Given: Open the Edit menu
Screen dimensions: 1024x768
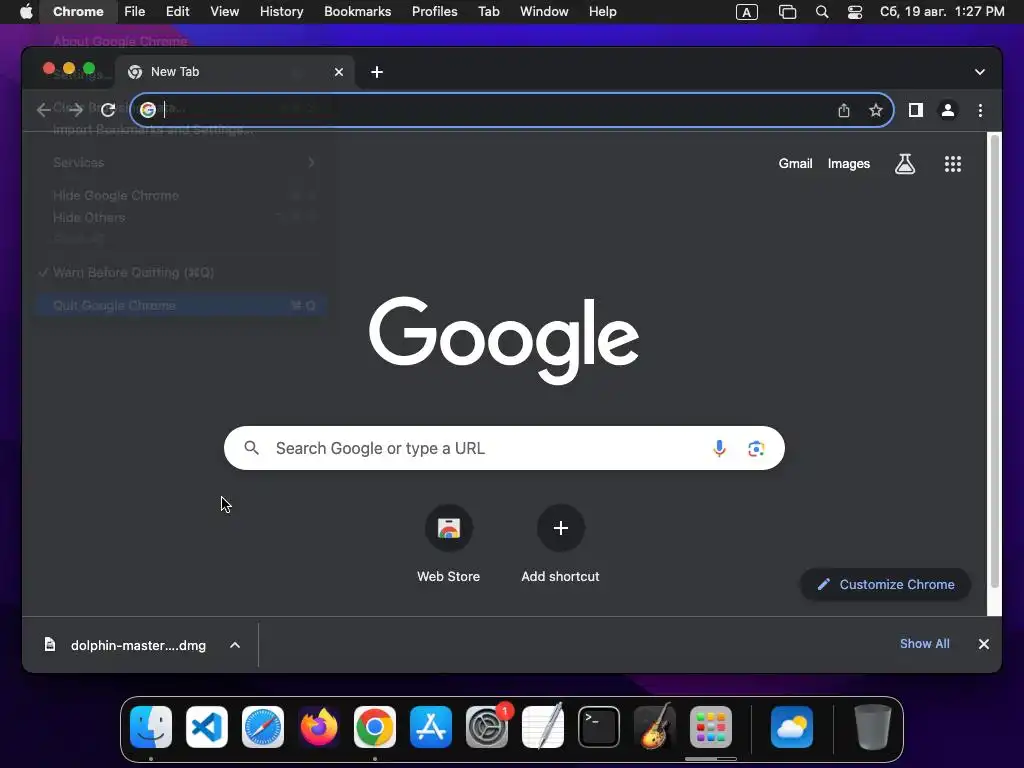Looking at the screenshot, I should coord(177,12).
